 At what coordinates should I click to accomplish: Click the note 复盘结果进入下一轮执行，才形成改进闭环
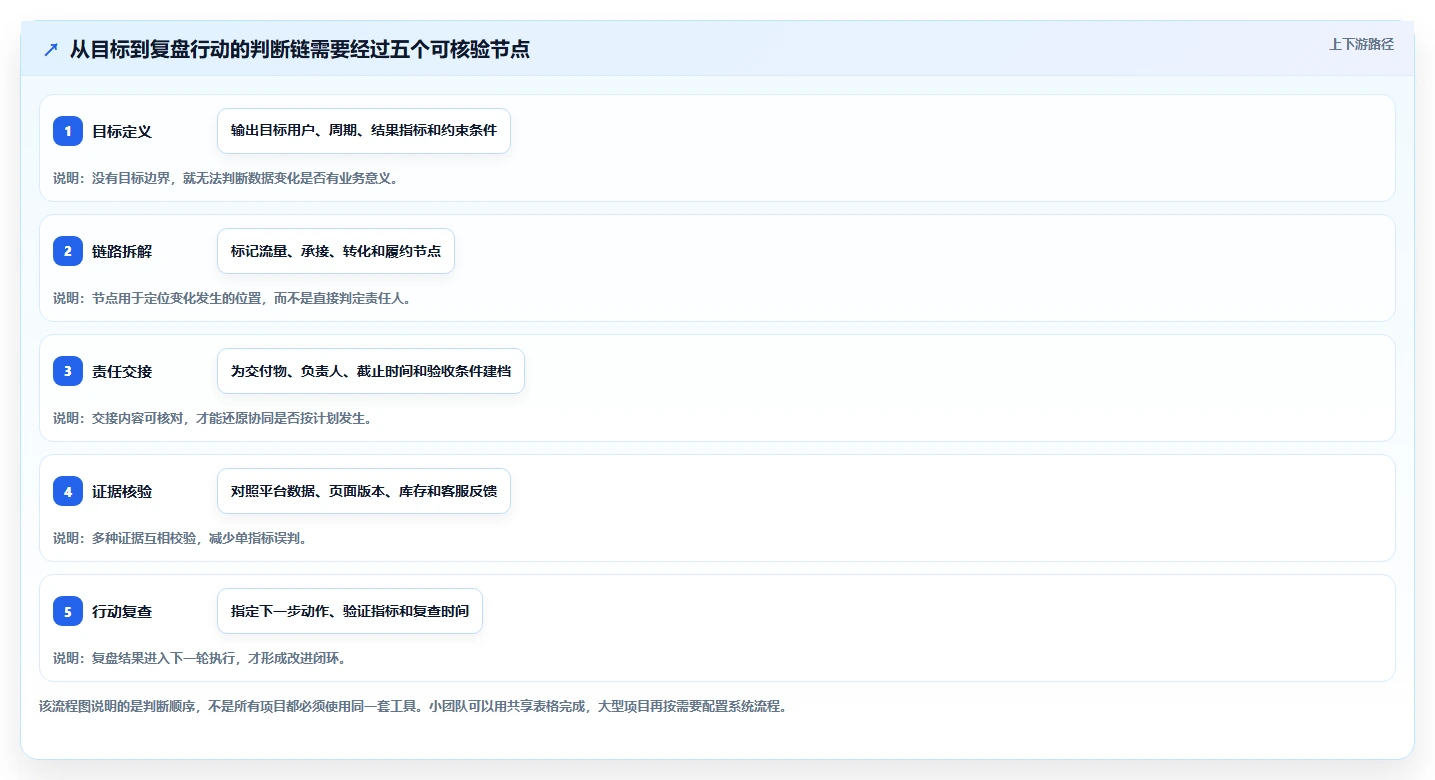point(200,658)
